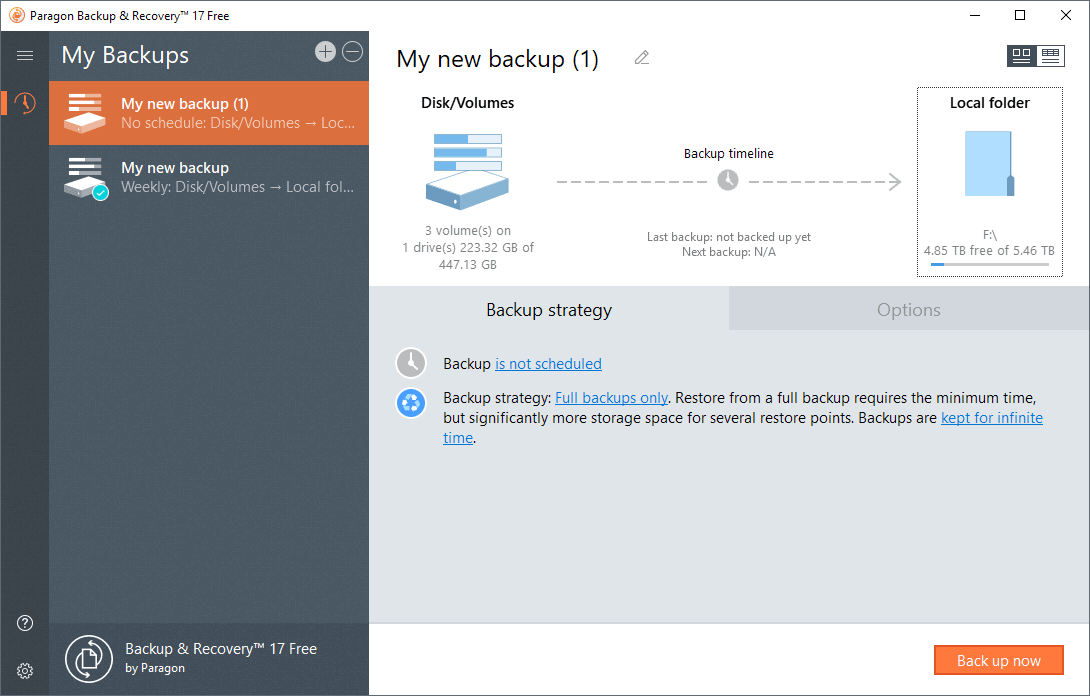Switch to the Options tab
The width and height of the screenshot is (1090, 696).
[909, 309]
